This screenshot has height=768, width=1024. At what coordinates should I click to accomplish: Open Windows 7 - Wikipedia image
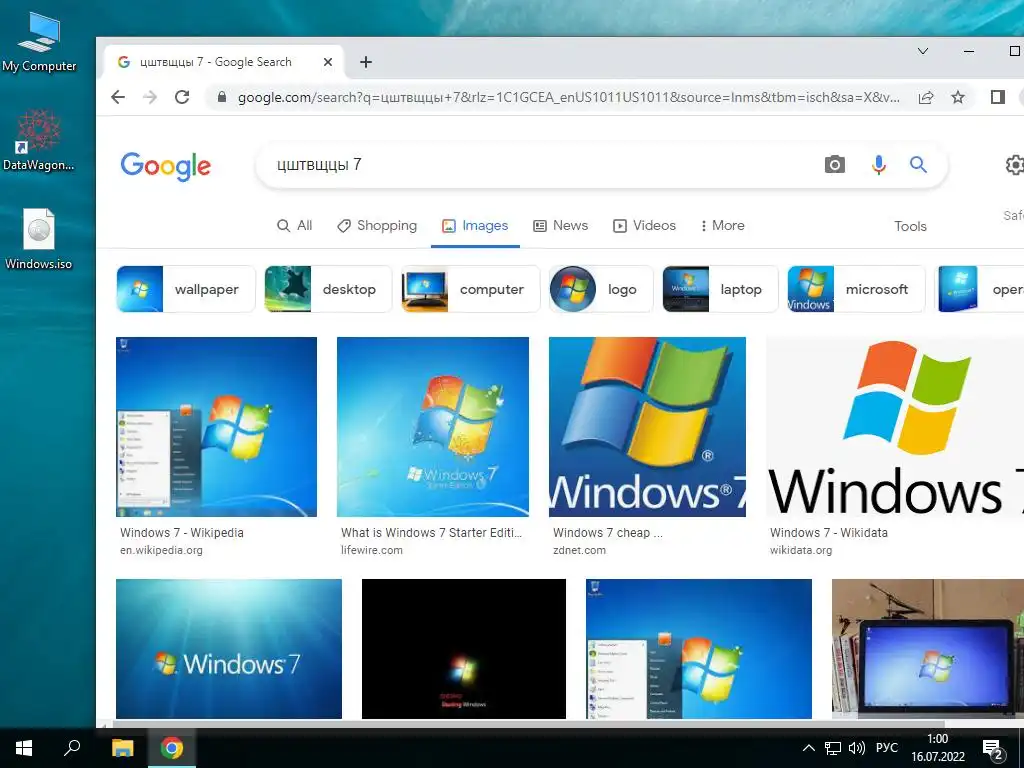click(x=216, y=427)
